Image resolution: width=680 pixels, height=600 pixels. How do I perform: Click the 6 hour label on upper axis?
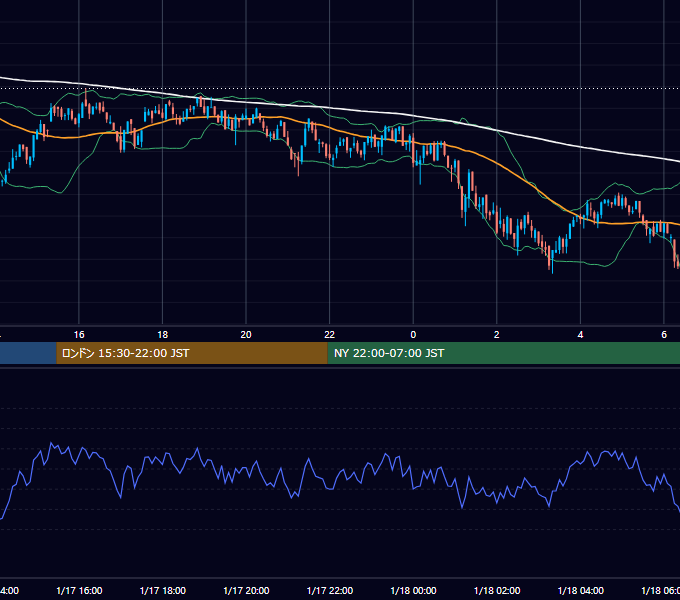coord(664,335)
